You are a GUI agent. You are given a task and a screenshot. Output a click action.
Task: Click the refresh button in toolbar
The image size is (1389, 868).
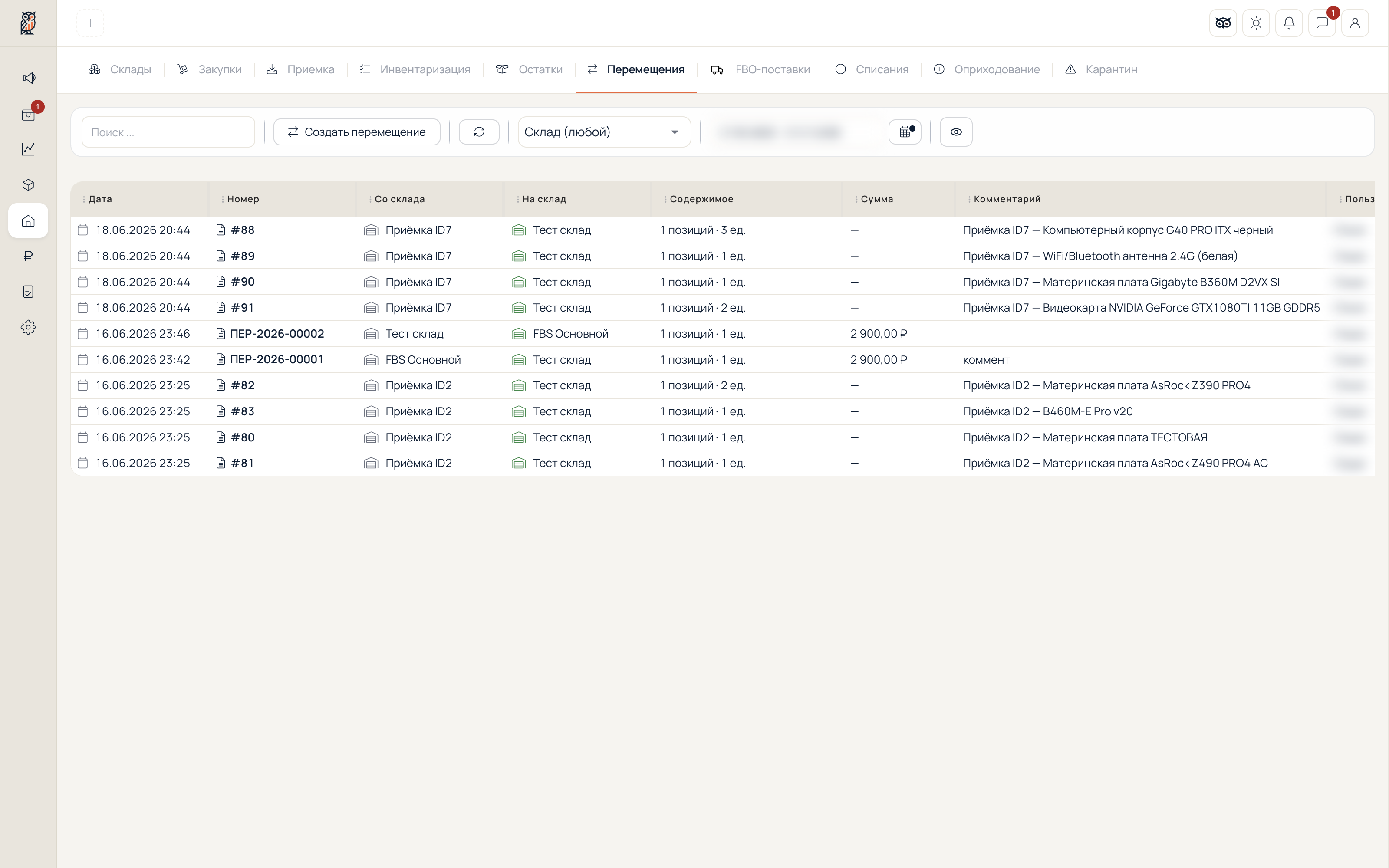tap(479, 132)
